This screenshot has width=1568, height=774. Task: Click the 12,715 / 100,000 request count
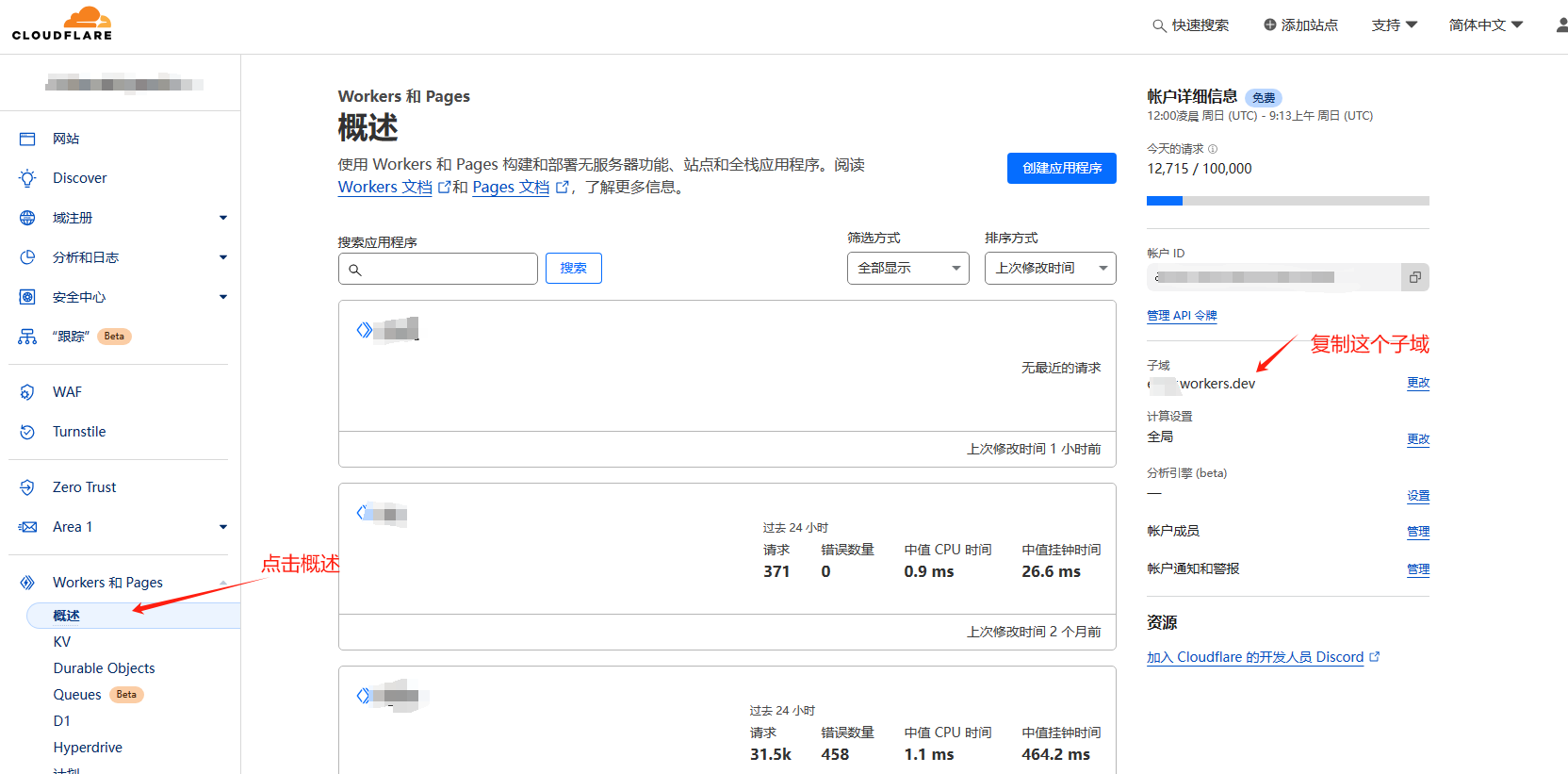click(1200, 169)
